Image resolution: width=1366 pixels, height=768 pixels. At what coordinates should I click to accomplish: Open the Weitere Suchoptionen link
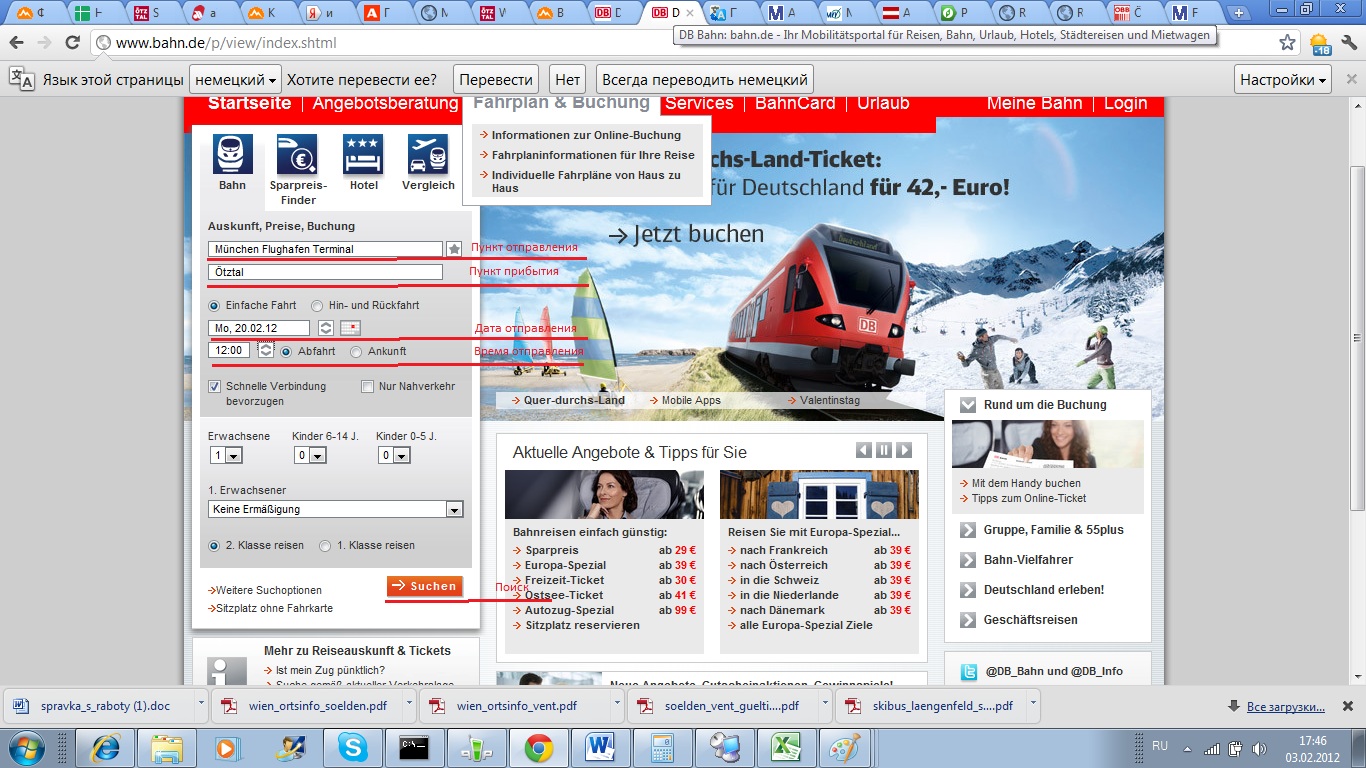point(269,590)
